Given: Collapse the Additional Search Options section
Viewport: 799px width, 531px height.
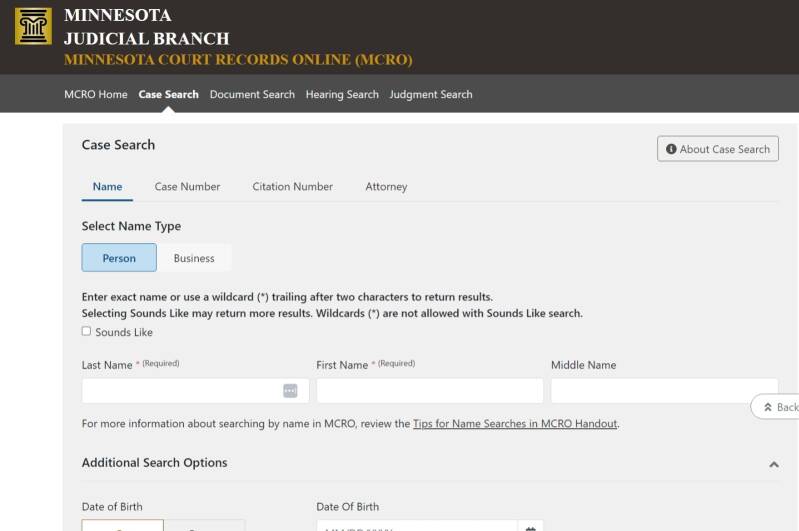Looking at the screenshot, I should [x=774, y=464].
